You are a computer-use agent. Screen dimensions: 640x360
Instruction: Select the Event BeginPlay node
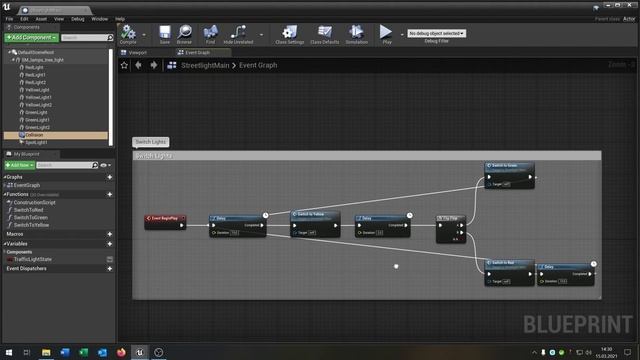click(165, 222)
